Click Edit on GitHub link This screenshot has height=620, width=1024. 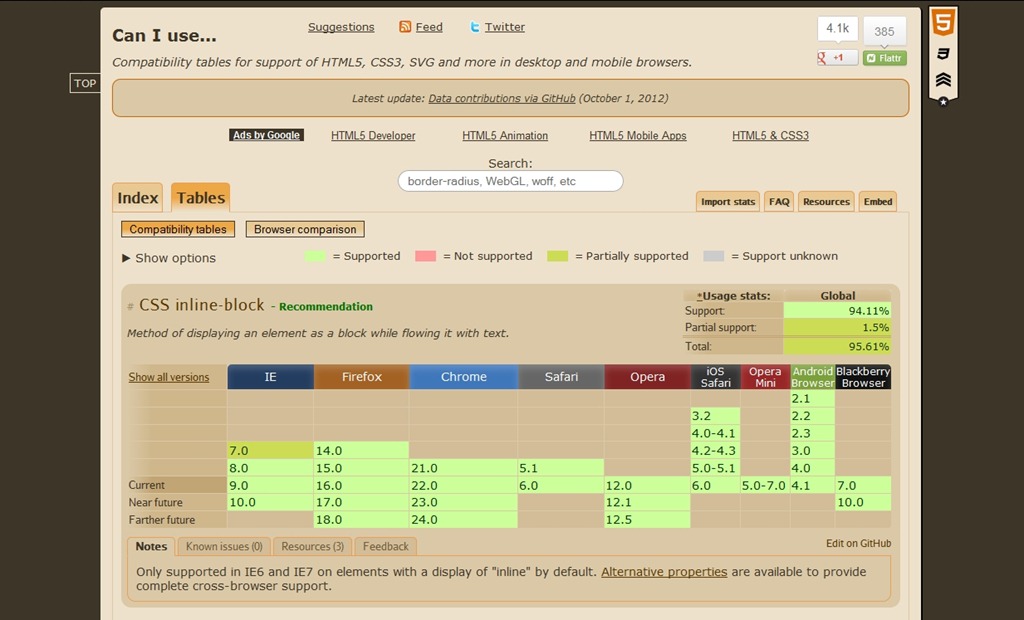(x=858, y=544)
